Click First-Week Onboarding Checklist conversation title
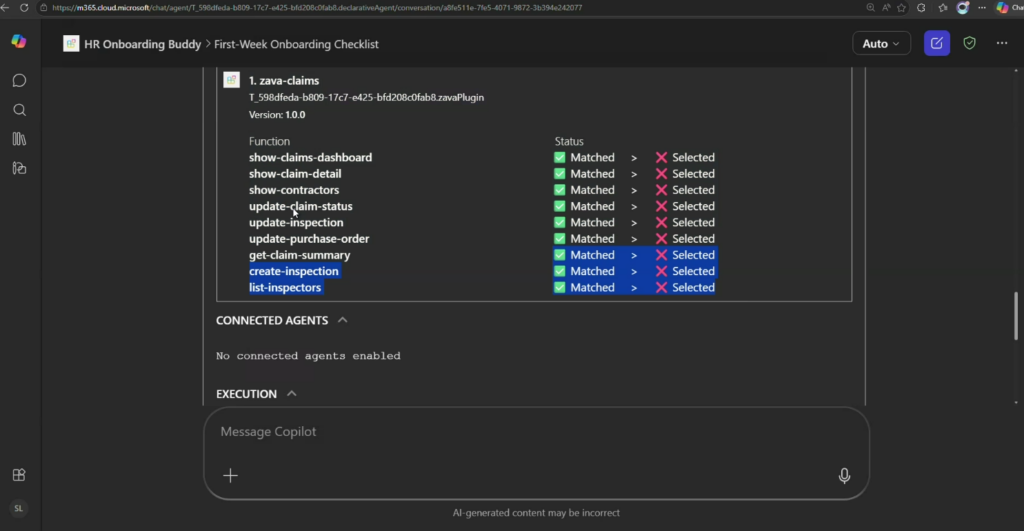 (x=297, y=44)
